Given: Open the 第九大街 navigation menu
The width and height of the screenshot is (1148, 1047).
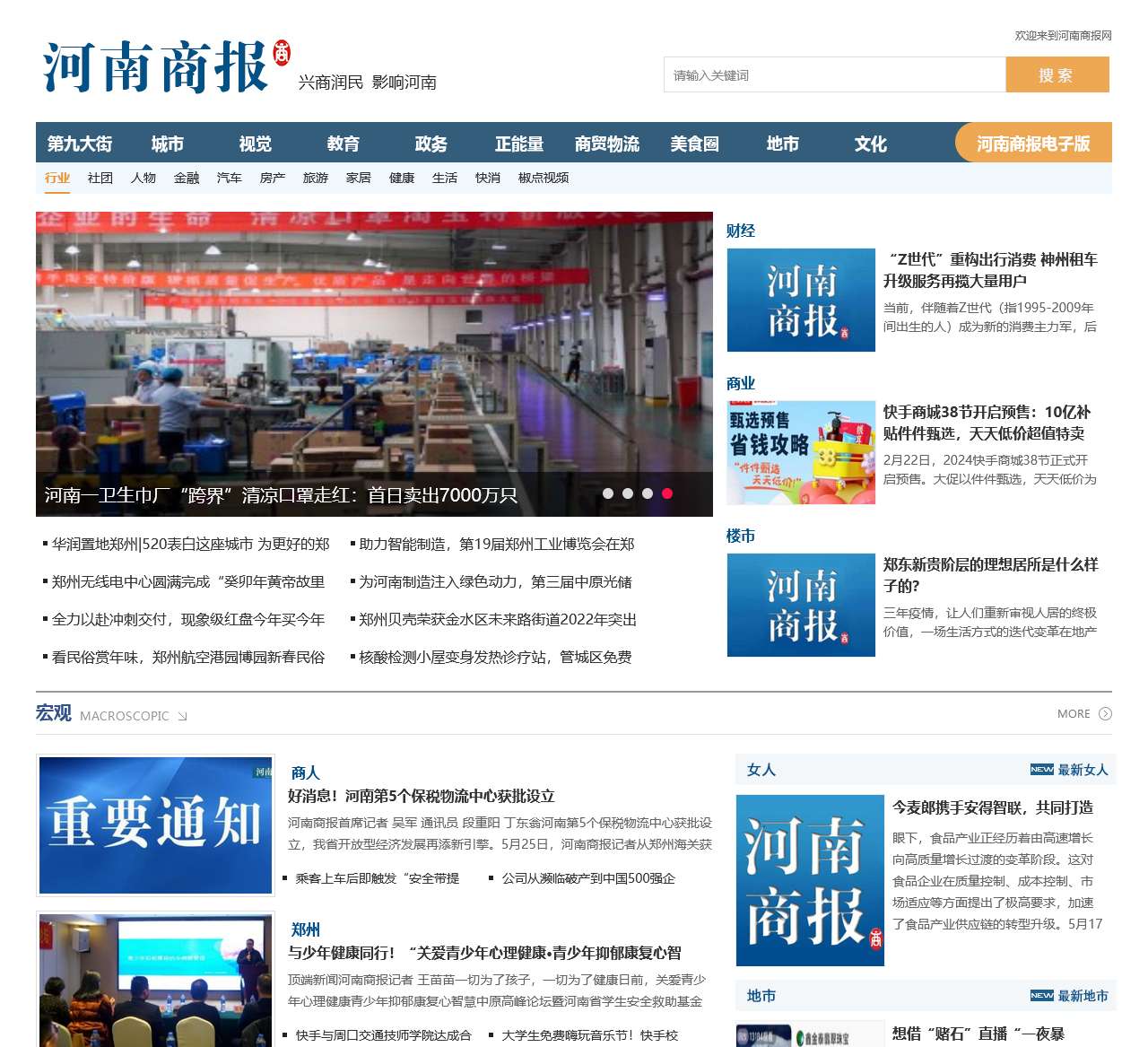Looking at the screenshot, I should coord(80,144).
